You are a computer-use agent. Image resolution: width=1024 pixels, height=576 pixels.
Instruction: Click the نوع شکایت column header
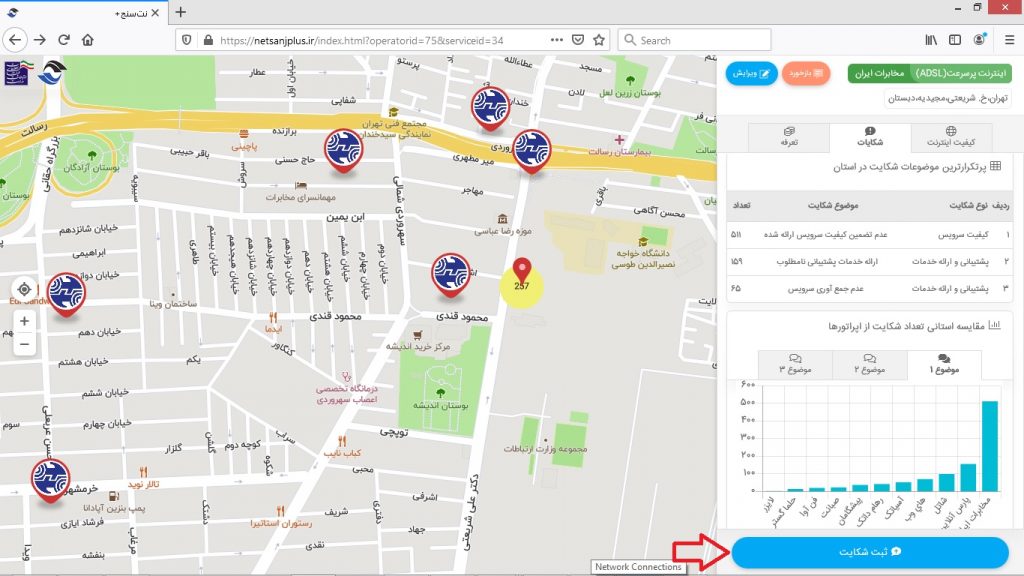968,205
